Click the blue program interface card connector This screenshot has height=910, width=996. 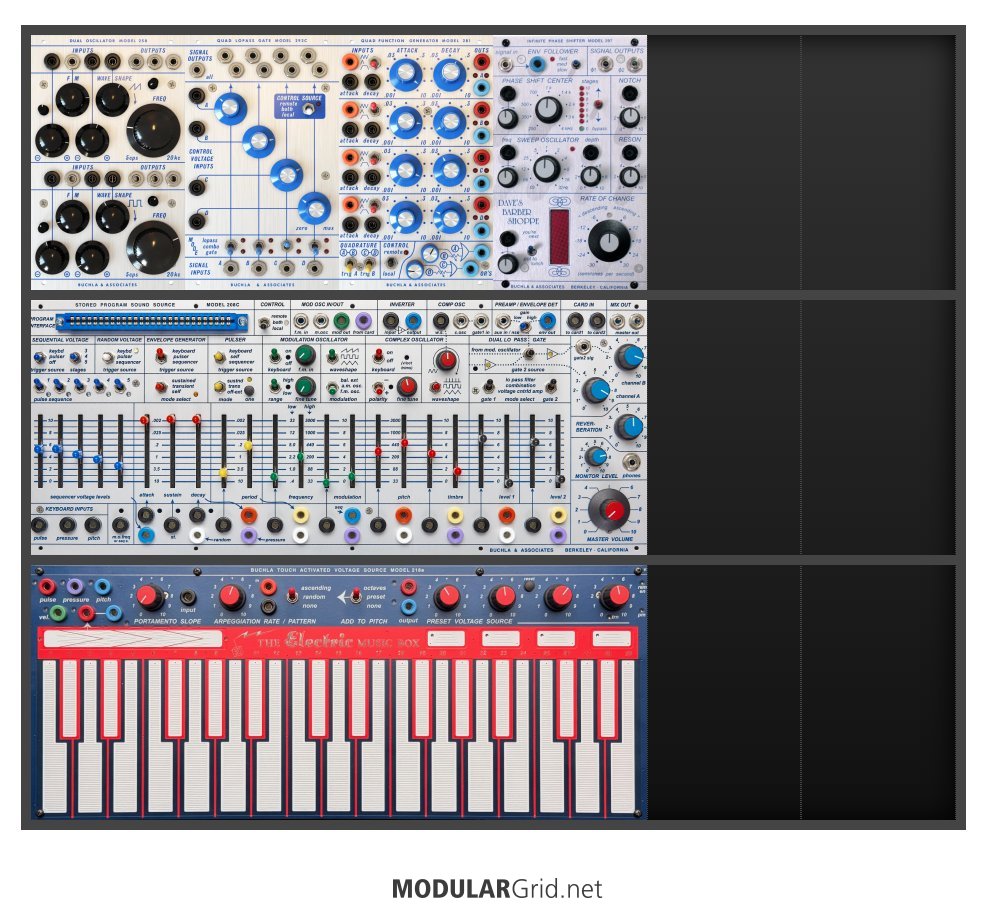[151, 323]
